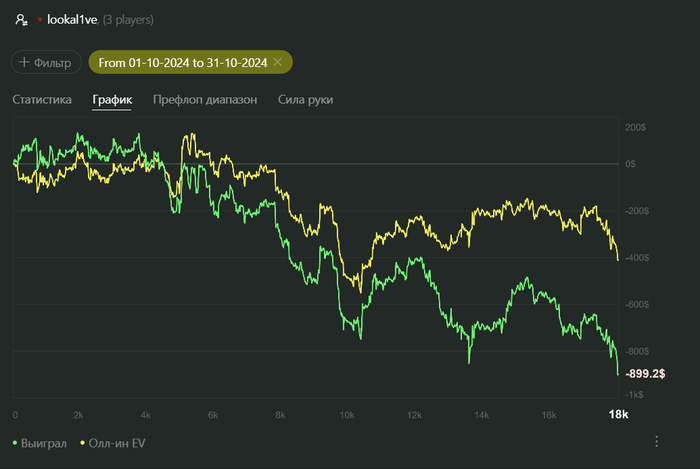Image resolution: width=700 pixels, height=469 pixels.
Task: Toggle the Олл-ин EV series label
Action: click(116, 442)
